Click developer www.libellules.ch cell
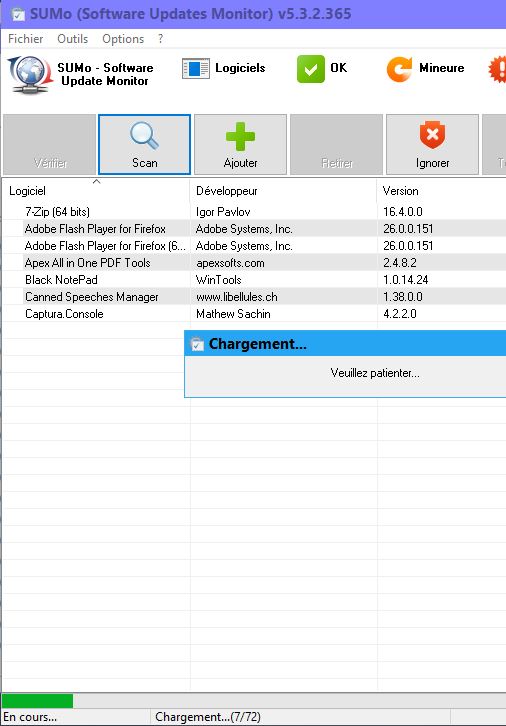 pyautogui.click(x=237, y=297)
